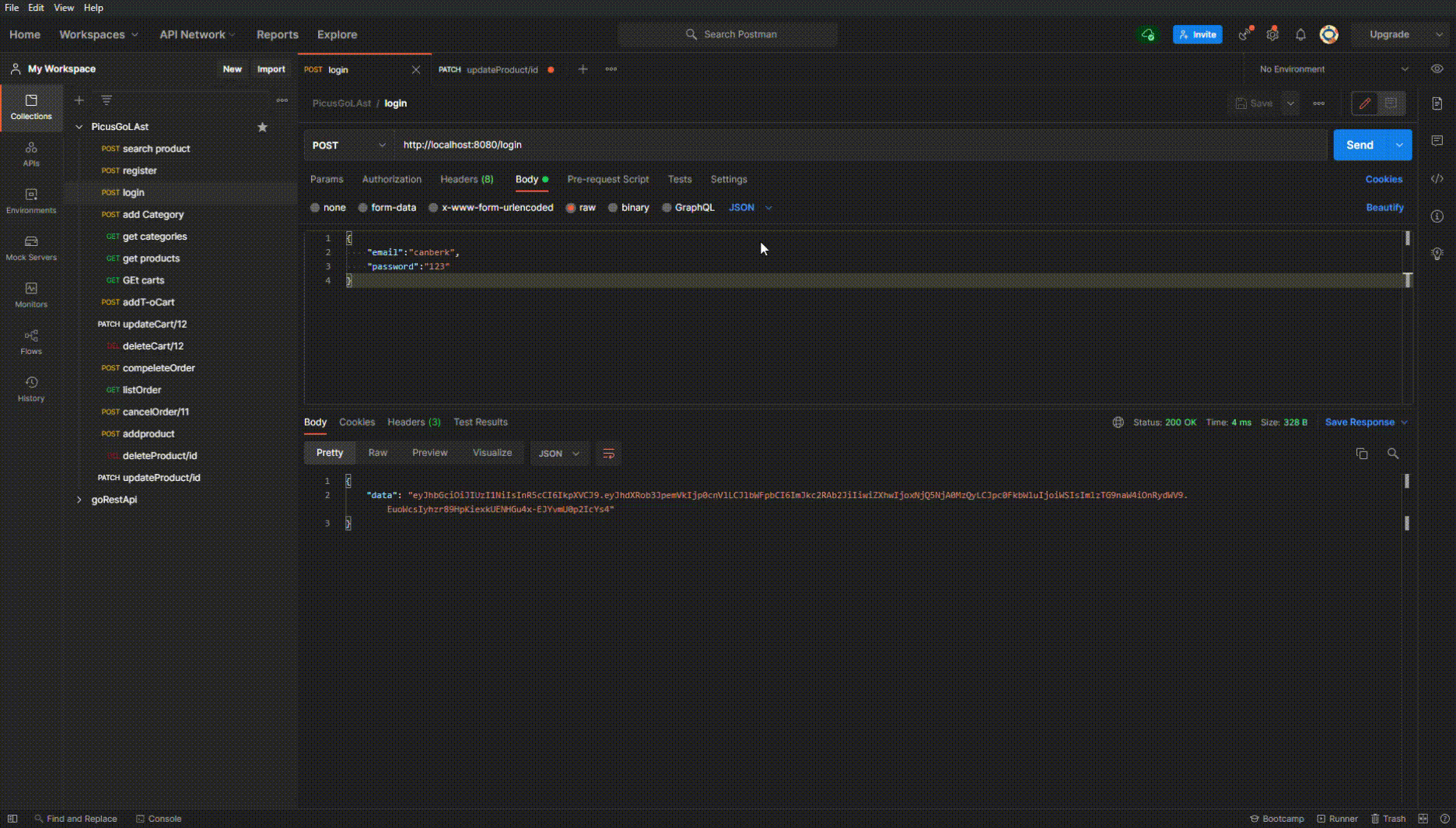Open the Headers (8) request tab
This screenshot has width=1456, height=828.
tap(467, 179)
